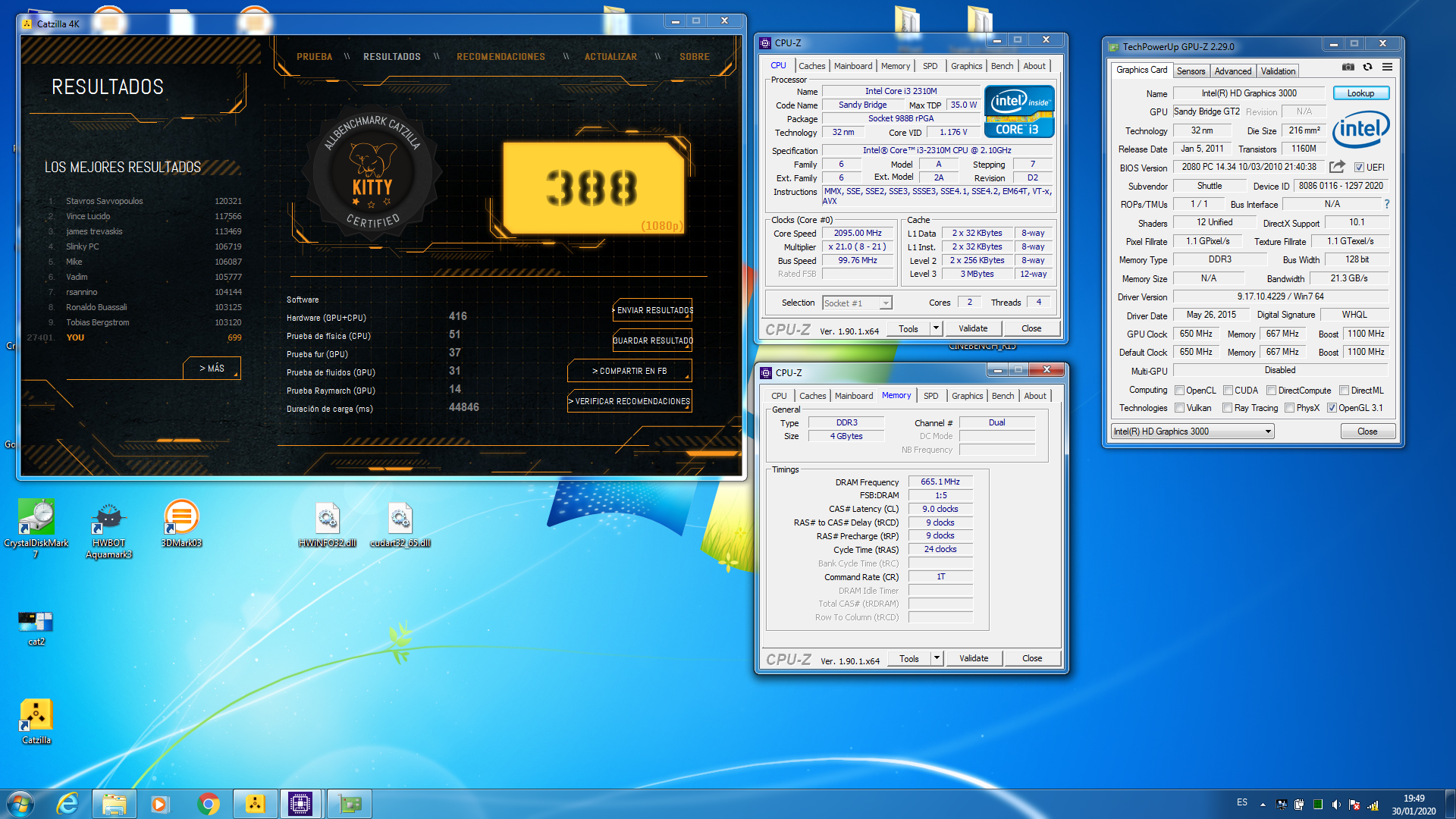The height and width of the screenshot is (819, 1456).
Task: Open 3DMark03 desktop shortcut
Action: (x=181, y=523)
